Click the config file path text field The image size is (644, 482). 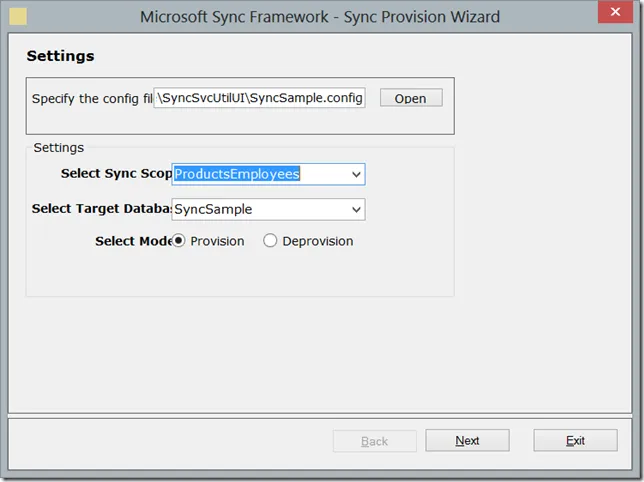tap(260, 98)
